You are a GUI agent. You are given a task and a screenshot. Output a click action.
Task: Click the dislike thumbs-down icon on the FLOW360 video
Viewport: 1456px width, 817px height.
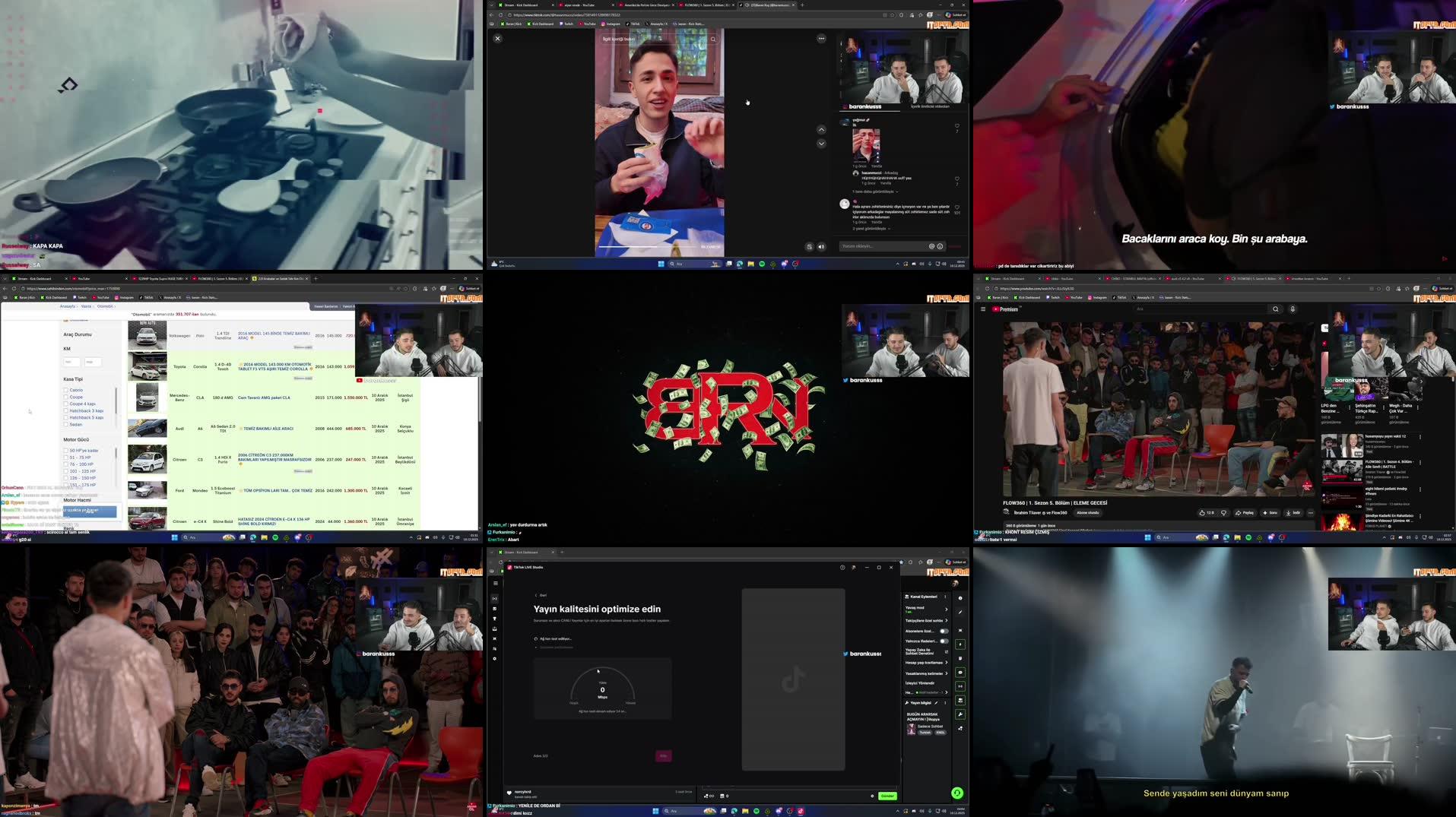[1224, 512]
